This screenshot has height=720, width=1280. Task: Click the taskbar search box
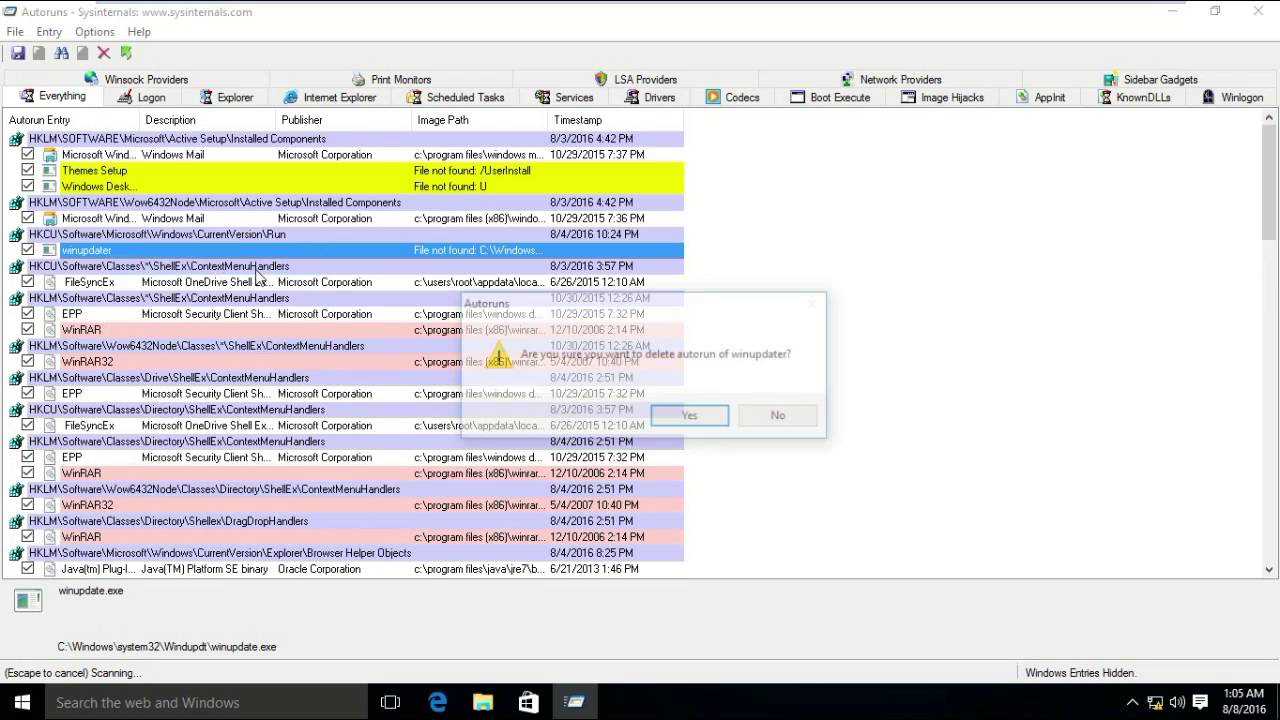(205, 702)
